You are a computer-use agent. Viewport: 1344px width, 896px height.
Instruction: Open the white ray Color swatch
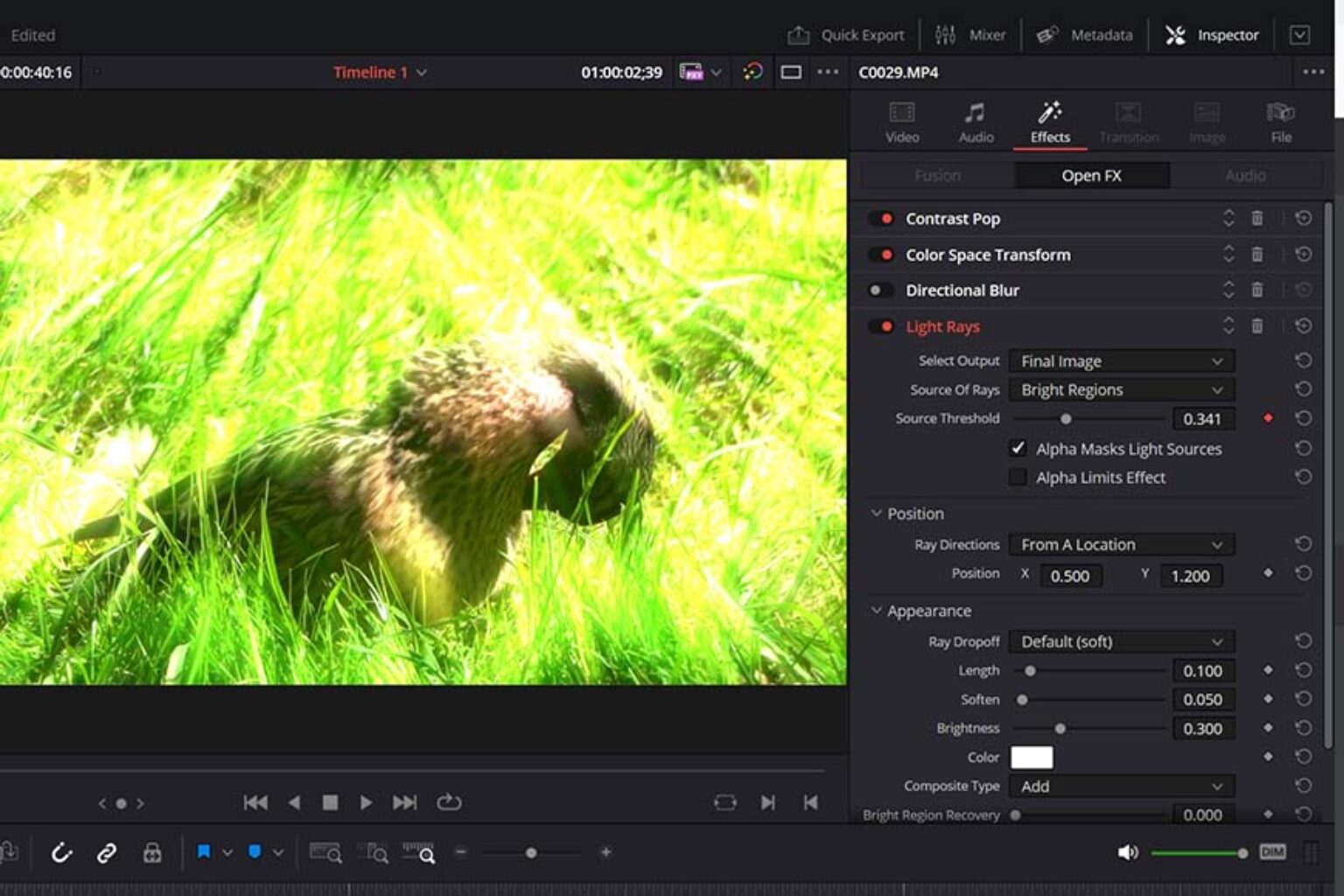pos(1032,757)
